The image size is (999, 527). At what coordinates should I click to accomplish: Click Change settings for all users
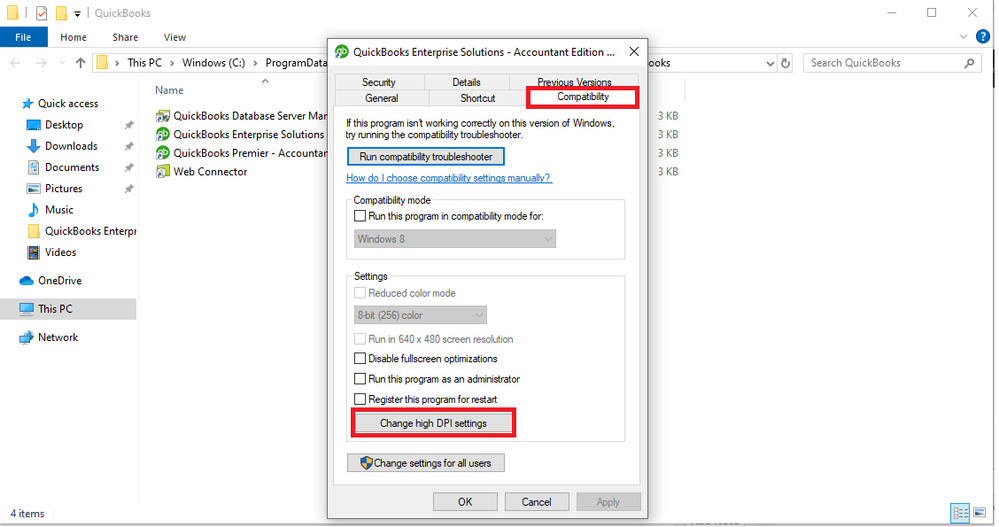pos(426,463)
